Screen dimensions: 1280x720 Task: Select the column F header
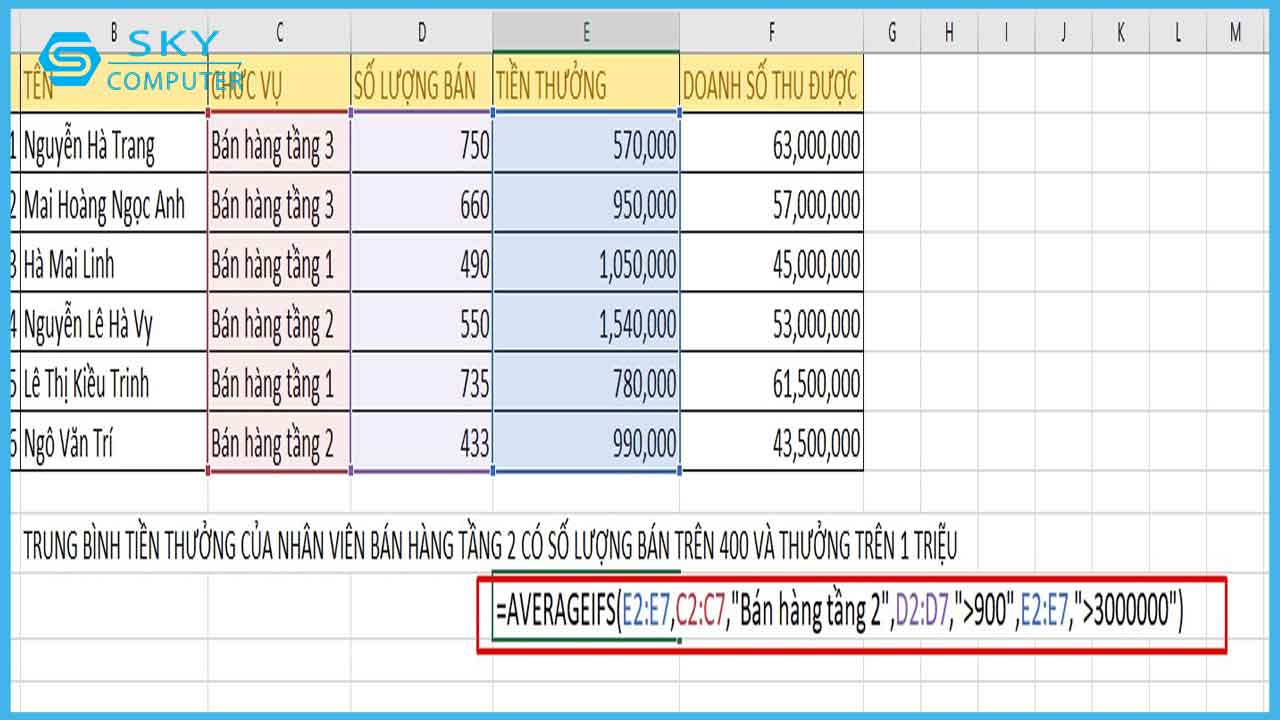coord(771,33)
